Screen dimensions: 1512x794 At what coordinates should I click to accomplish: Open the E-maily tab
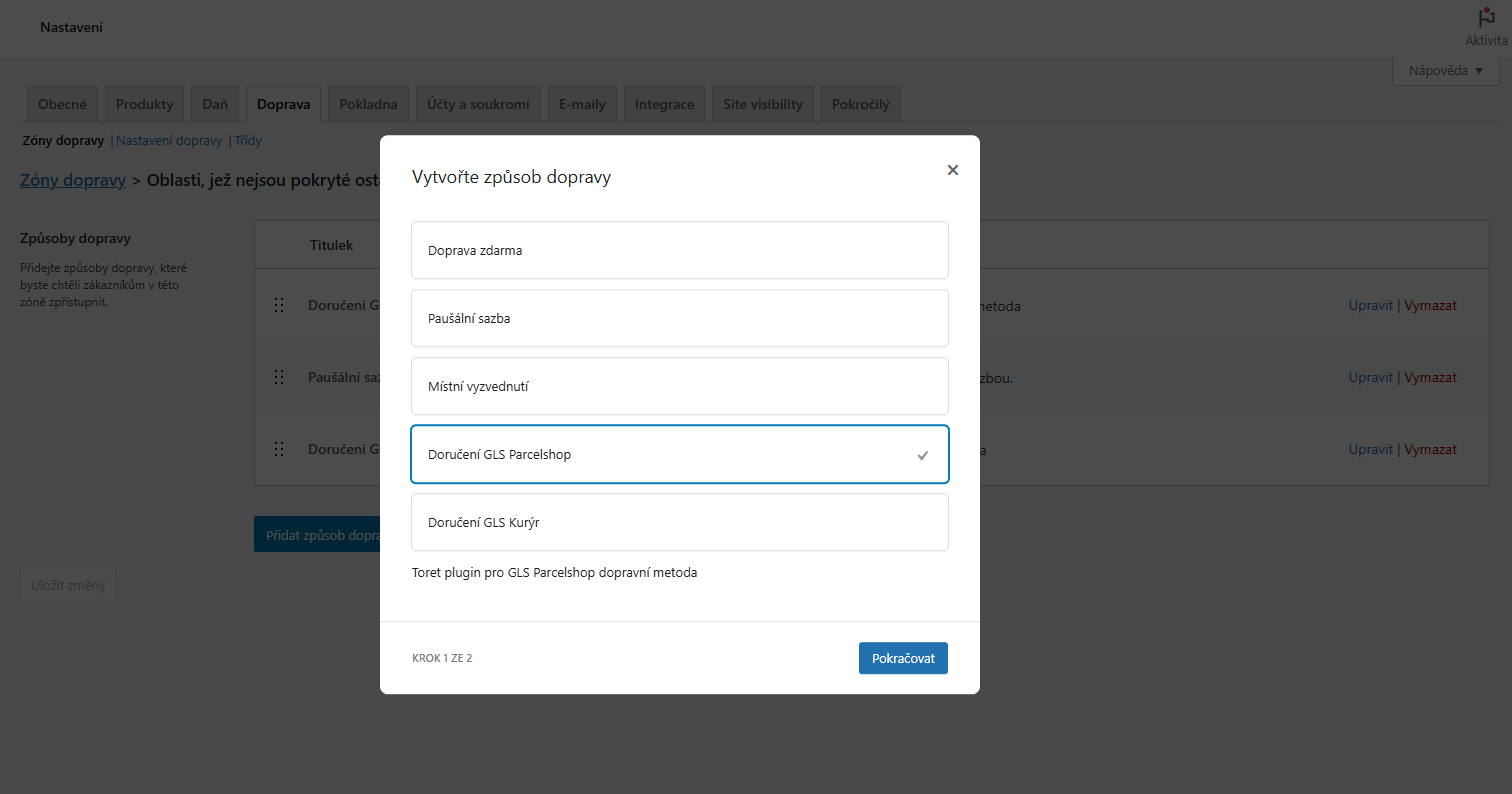point(582,104)
